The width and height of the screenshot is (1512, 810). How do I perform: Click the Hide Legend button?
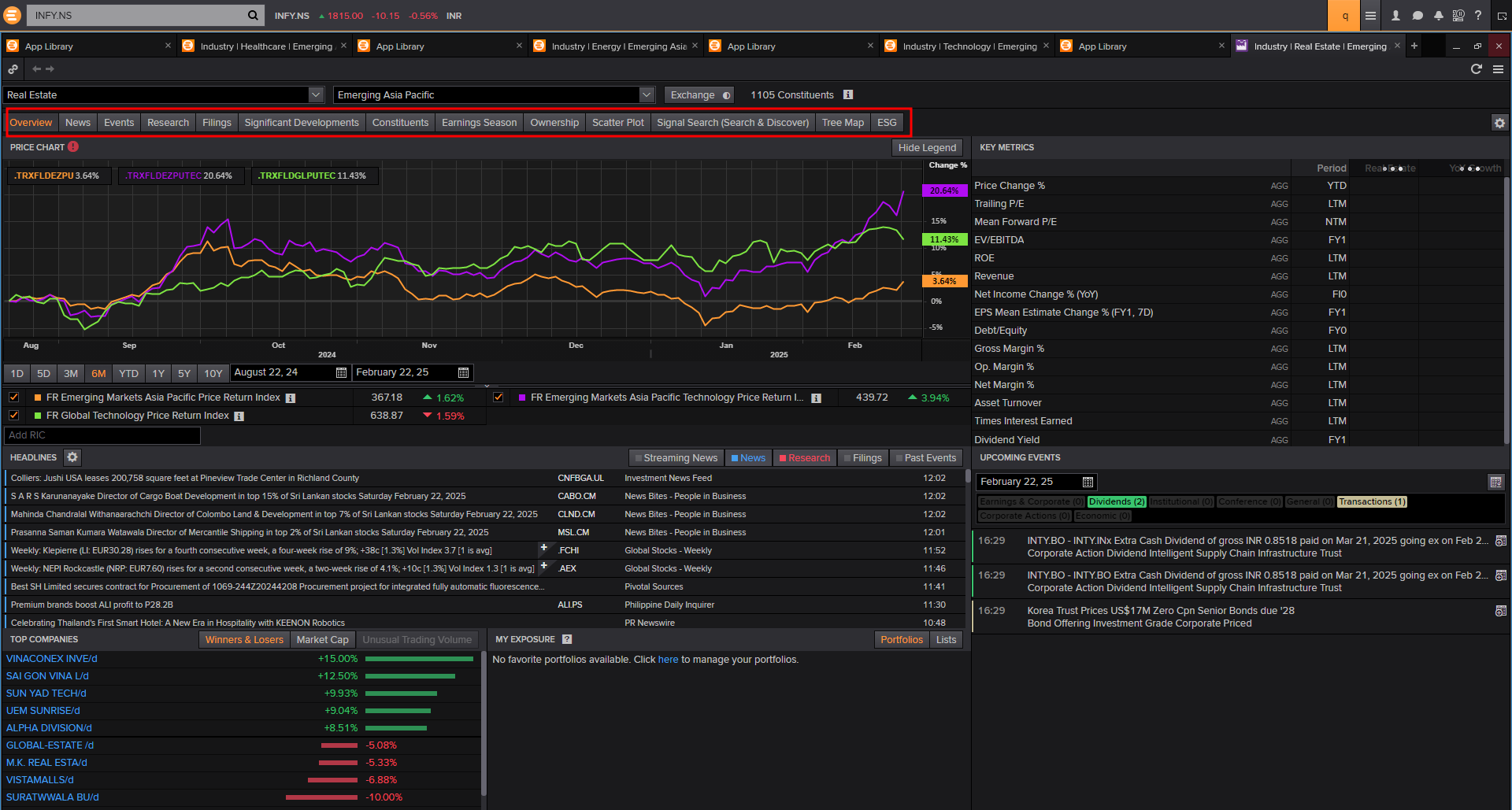tap(927, 148)
